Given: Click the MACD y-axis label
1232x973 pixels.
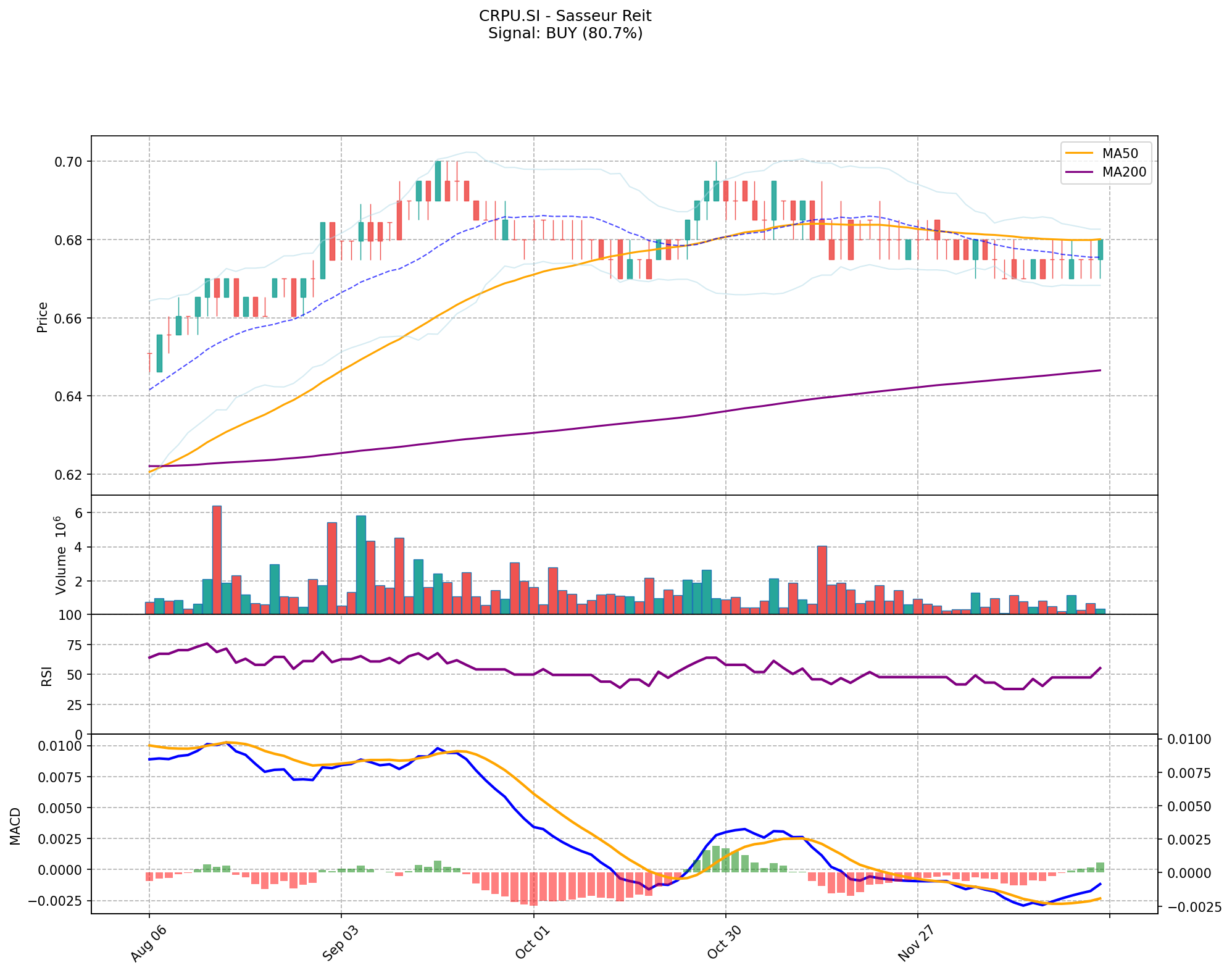Looking at the screenshot, I should click(15, 826).
